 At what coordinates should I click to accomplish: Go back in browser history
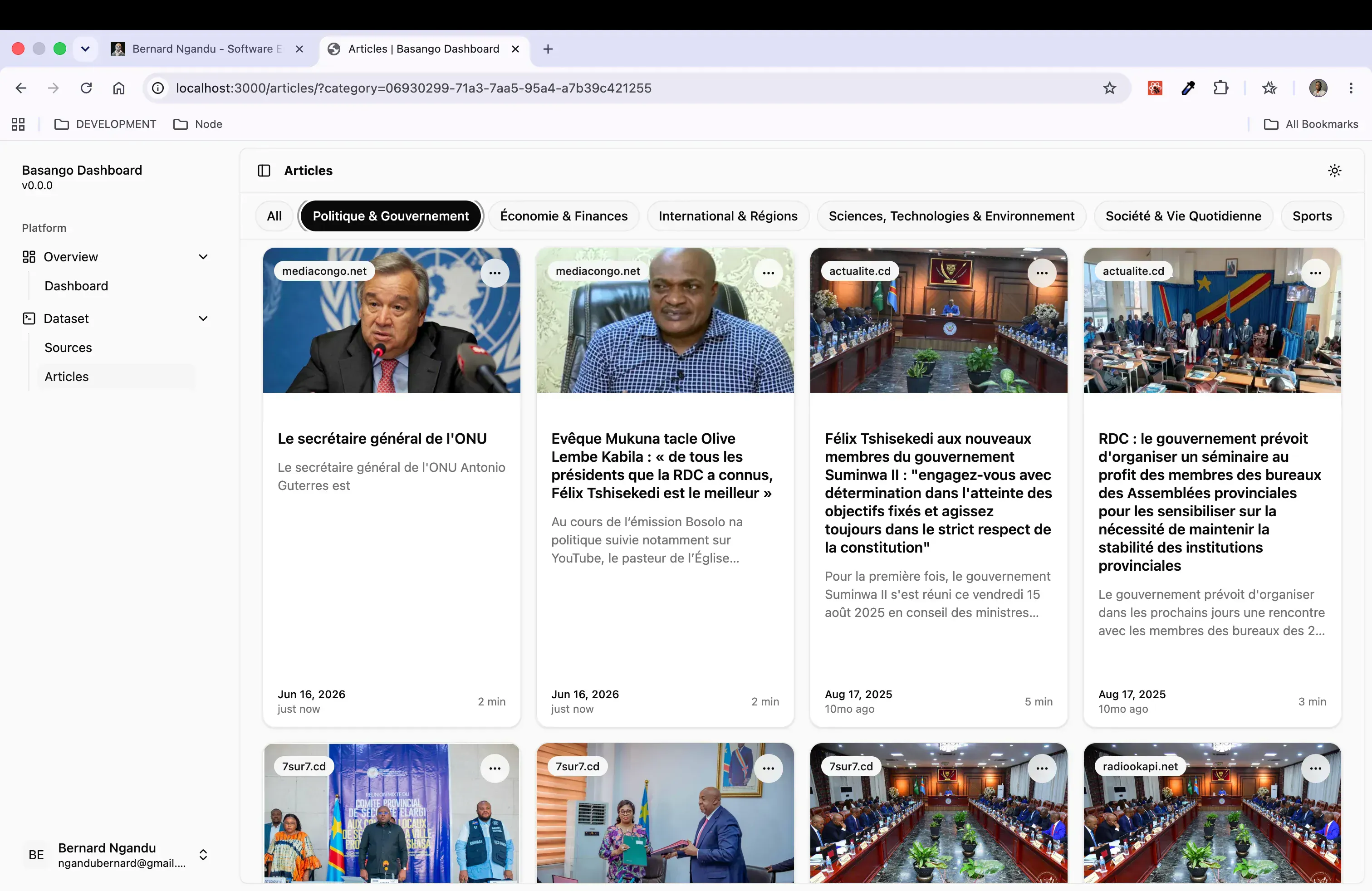point(21,88)
